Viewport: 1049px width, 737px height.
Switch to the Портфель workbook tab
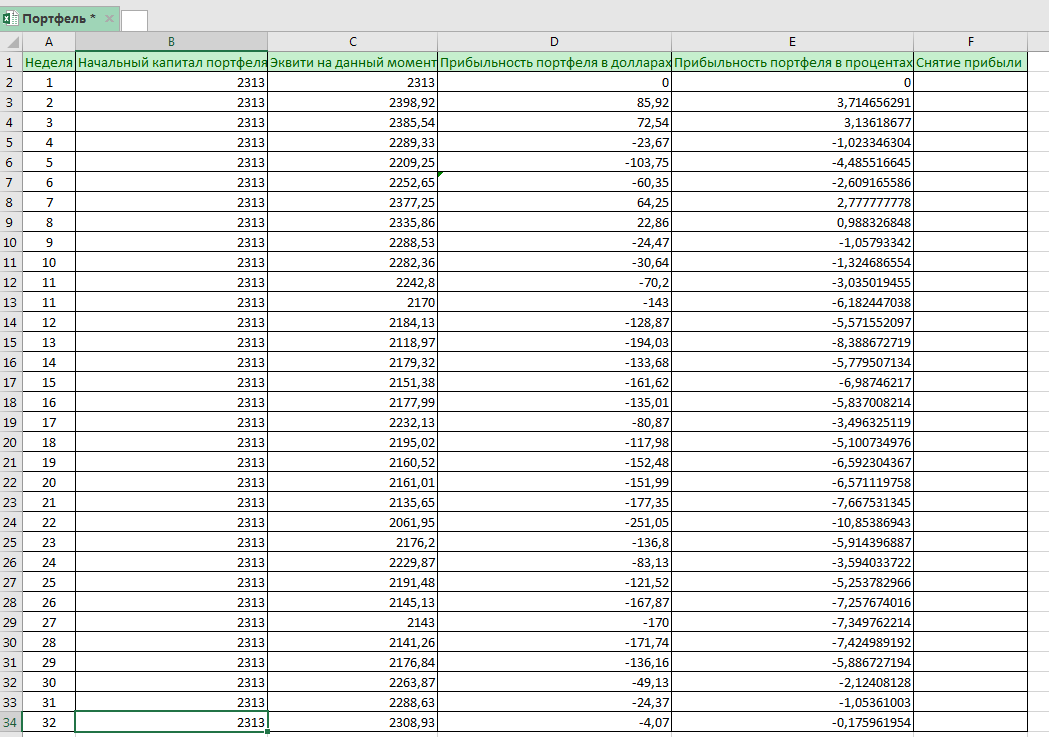click(58, 19)
